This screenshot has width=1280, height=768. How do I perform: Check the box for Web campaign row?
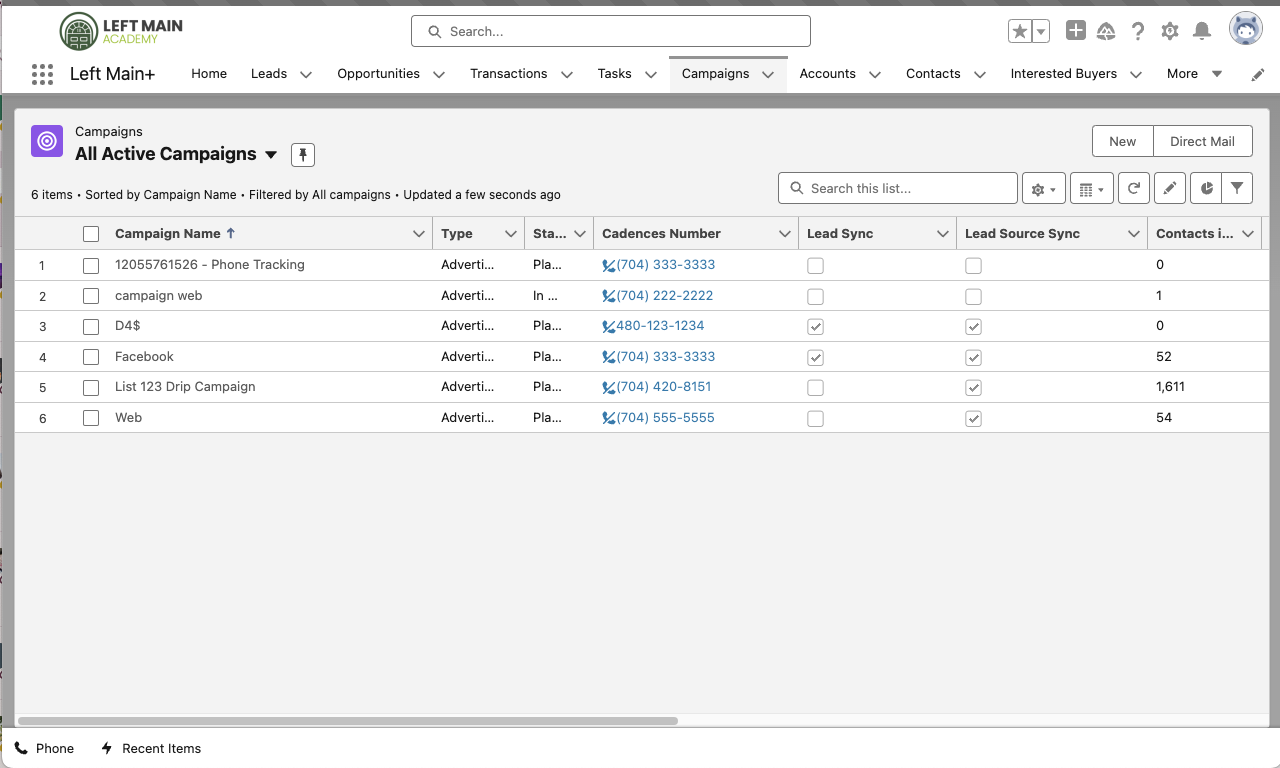click(x=91, y=418)
